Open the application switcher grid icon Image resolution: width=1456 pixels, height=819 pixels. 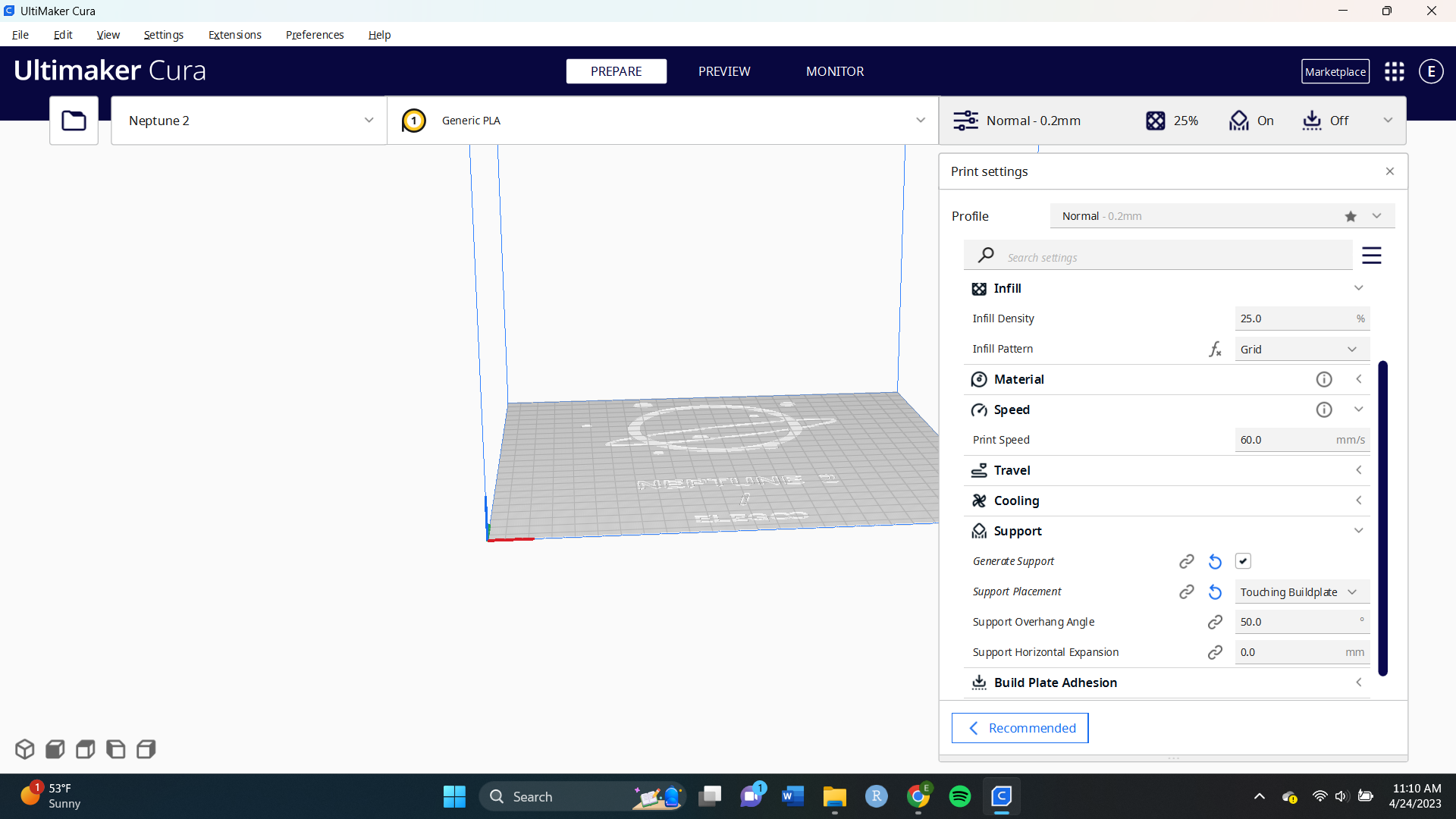pyautogui.click(x=1394, y=71)
